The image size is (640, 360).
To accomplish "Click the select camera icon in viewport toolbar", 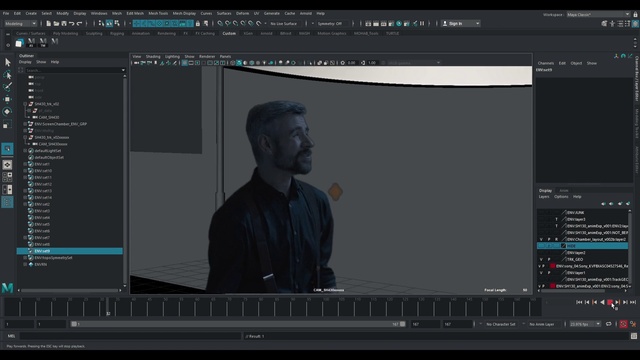I will (136, 63).
